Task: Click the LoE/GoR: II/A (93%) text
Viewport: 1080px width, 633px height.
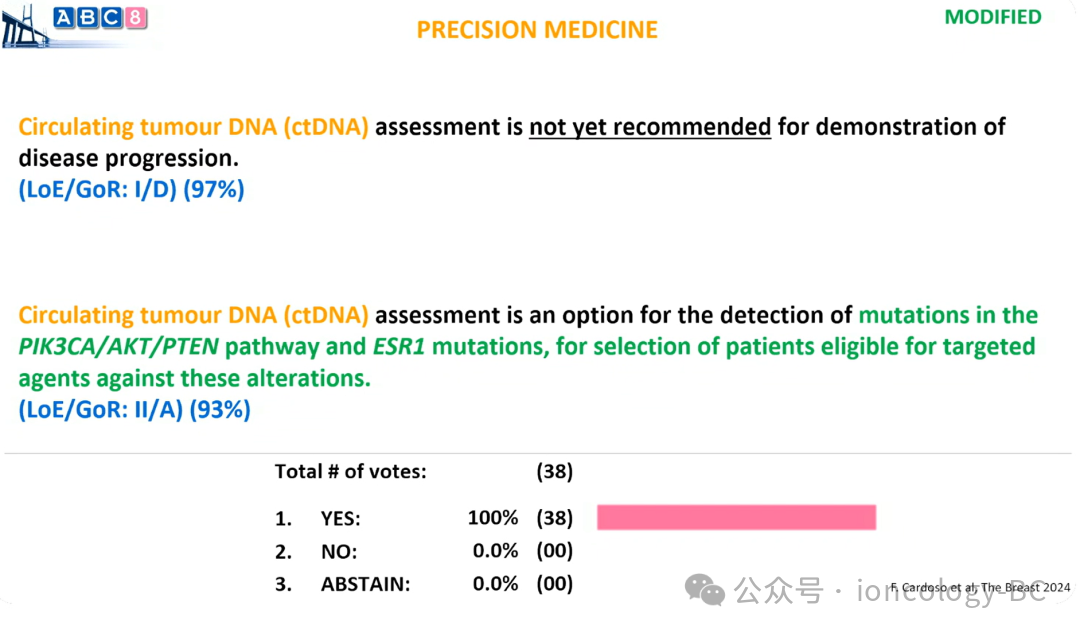Action: 134,409
